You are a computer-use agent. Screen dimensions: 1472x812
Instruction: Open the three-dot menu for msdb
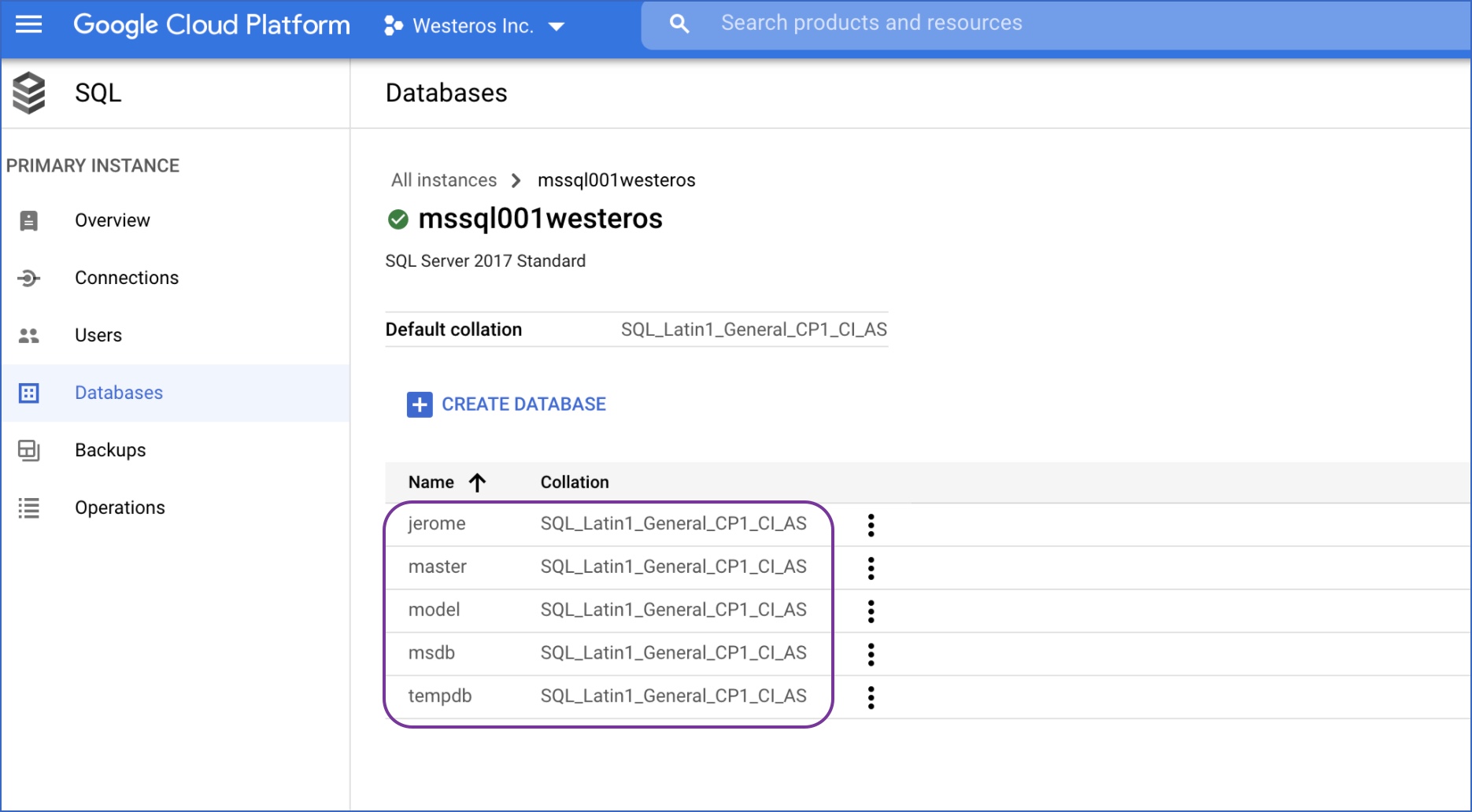871,654
